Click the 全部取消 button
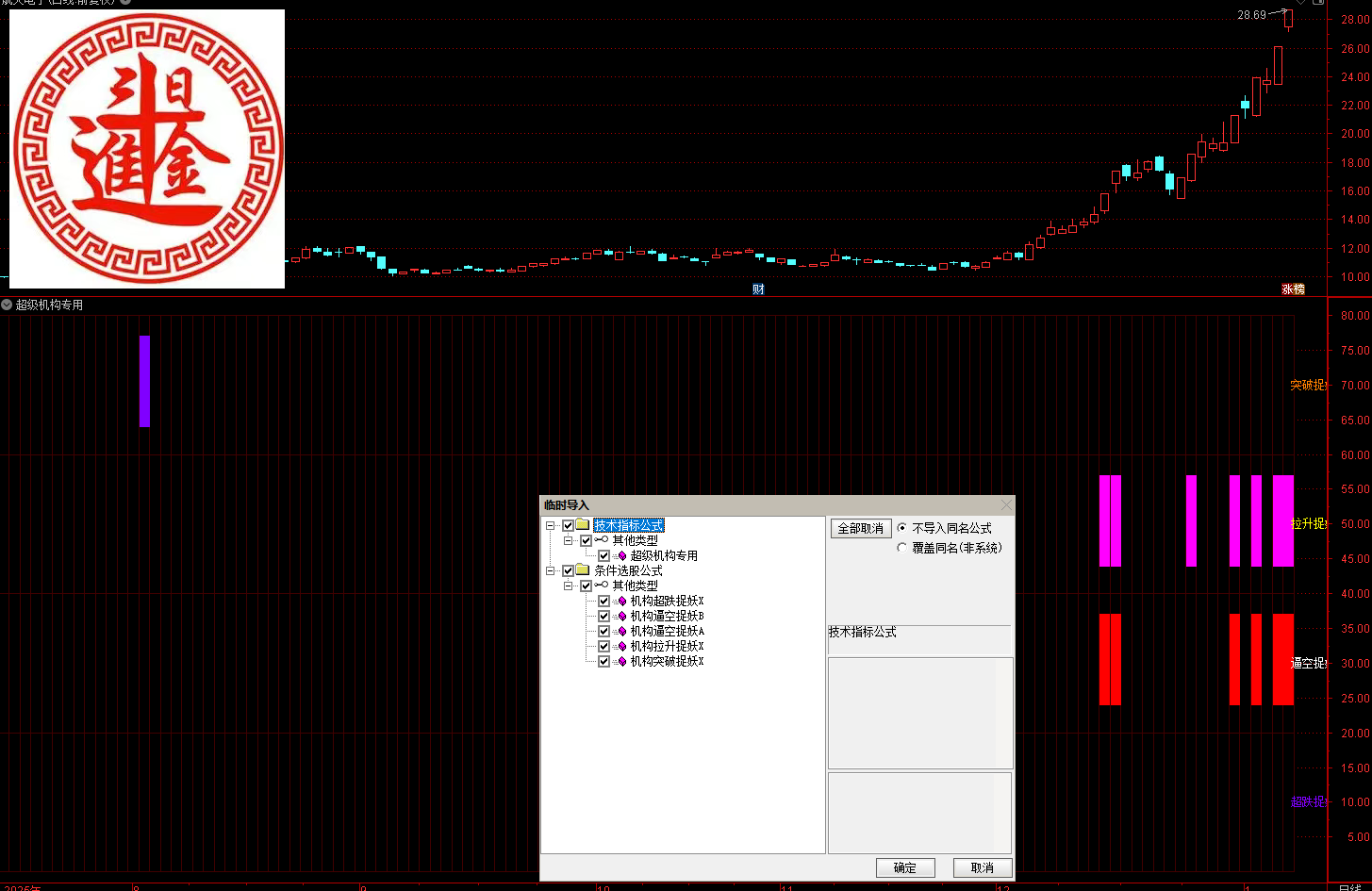The width and height of the screenshot is (1372, 891). (x=861, y=528)
